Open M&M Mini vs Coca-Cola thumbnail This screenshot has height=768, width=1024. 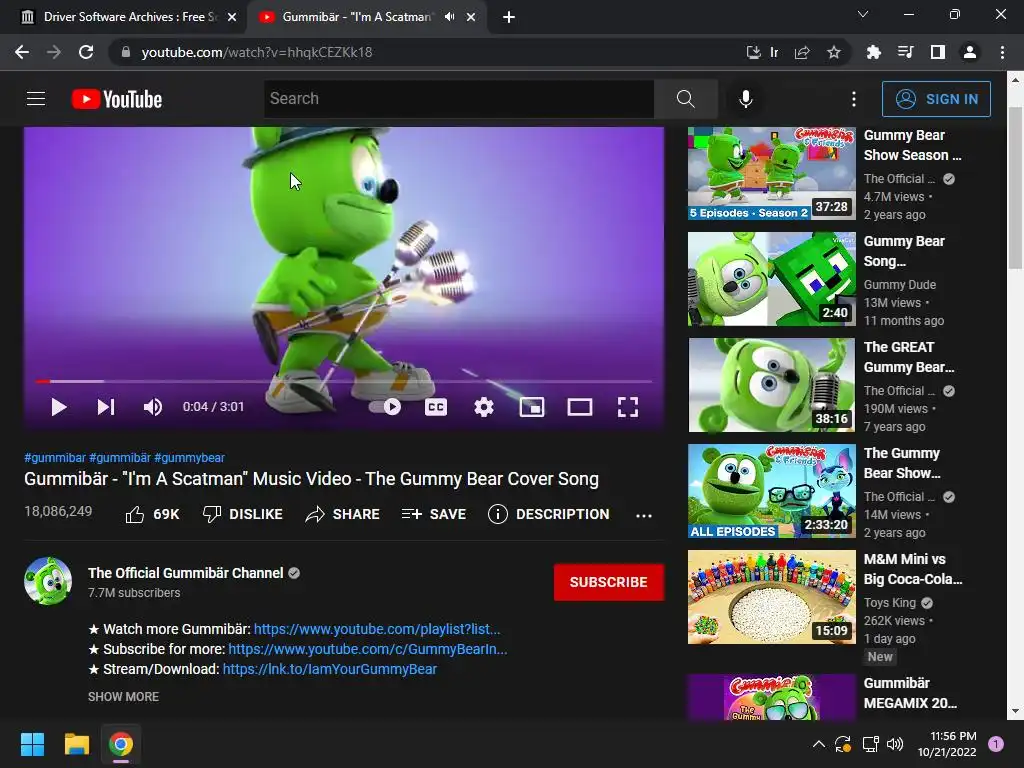point(771,596)
